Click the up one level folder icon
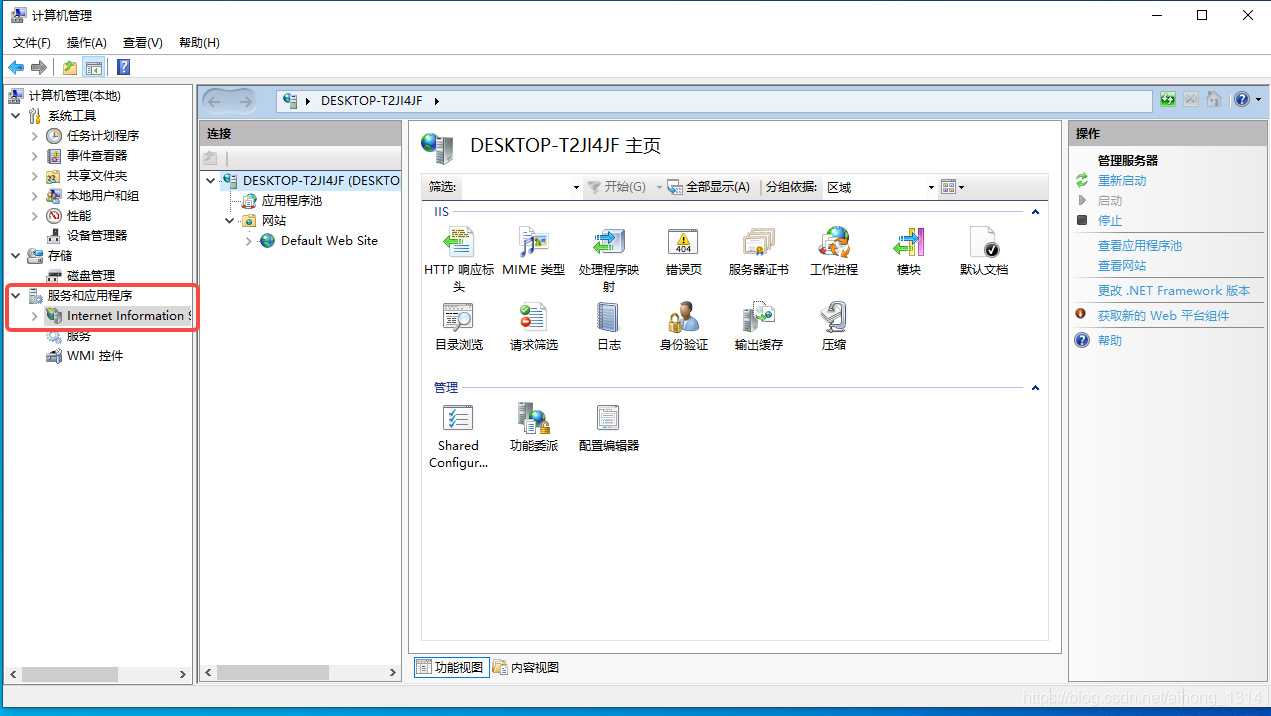 pos(70,67)
